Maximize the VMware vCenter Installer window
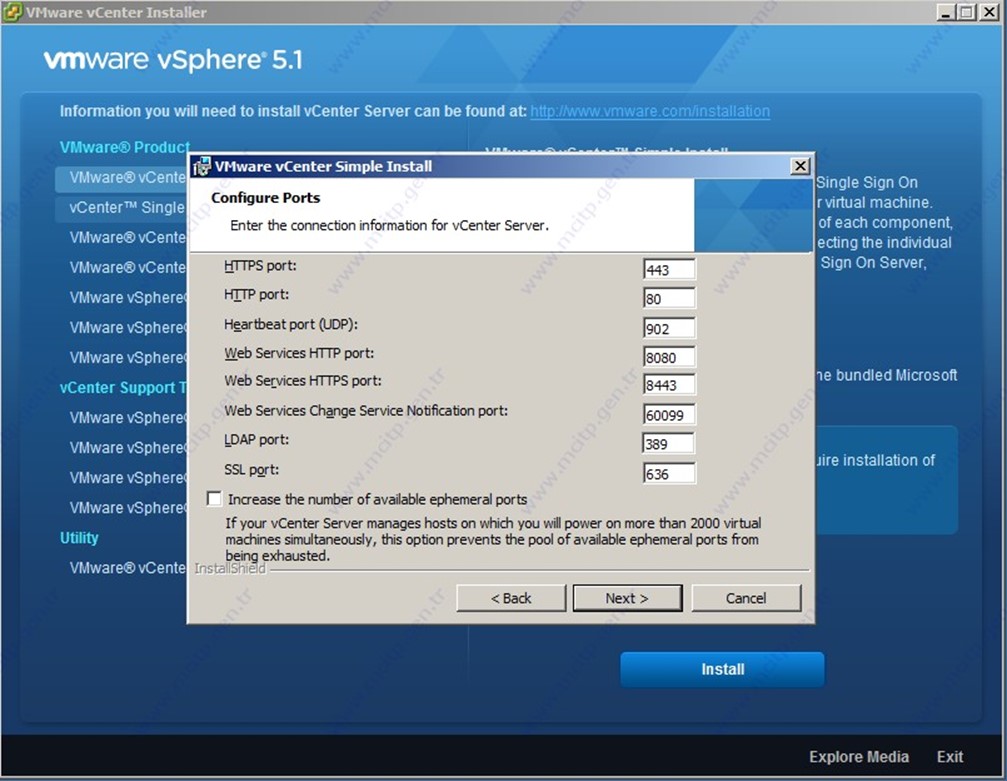The image size is (1007, 781). click(965, 12)
